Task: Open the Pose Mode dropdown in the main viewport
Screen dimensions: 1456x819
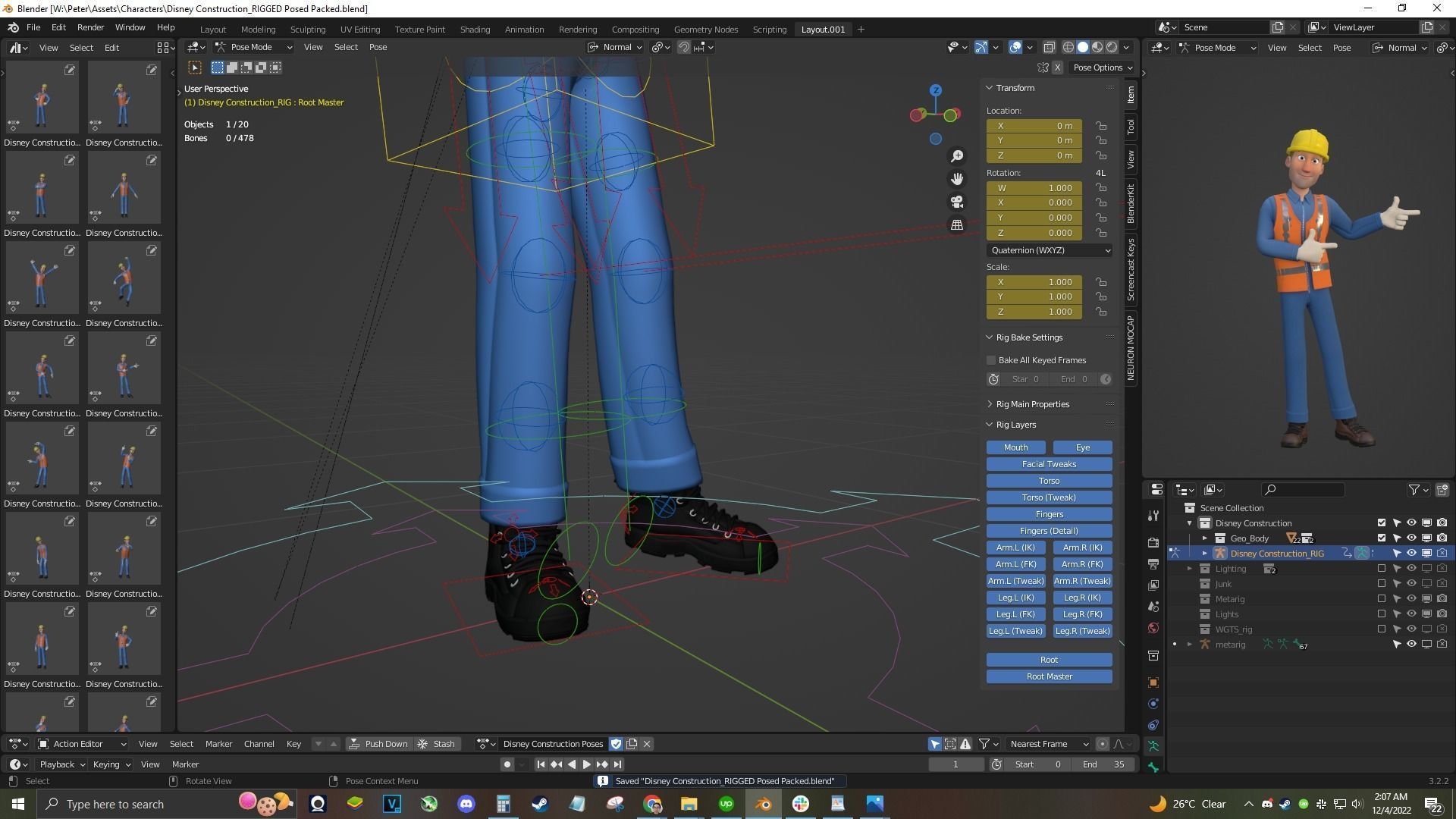Action: [253, 47]
